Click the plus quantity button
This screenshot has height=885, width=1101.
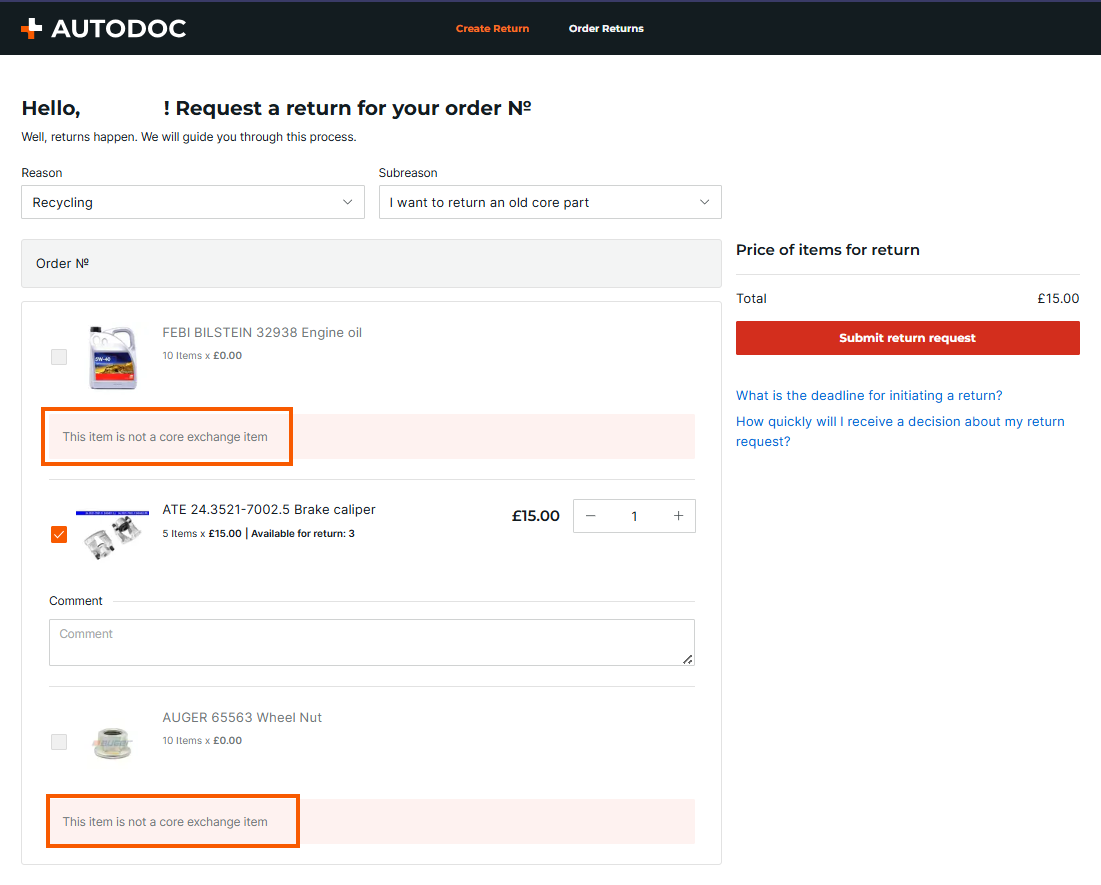coord(678,516)
